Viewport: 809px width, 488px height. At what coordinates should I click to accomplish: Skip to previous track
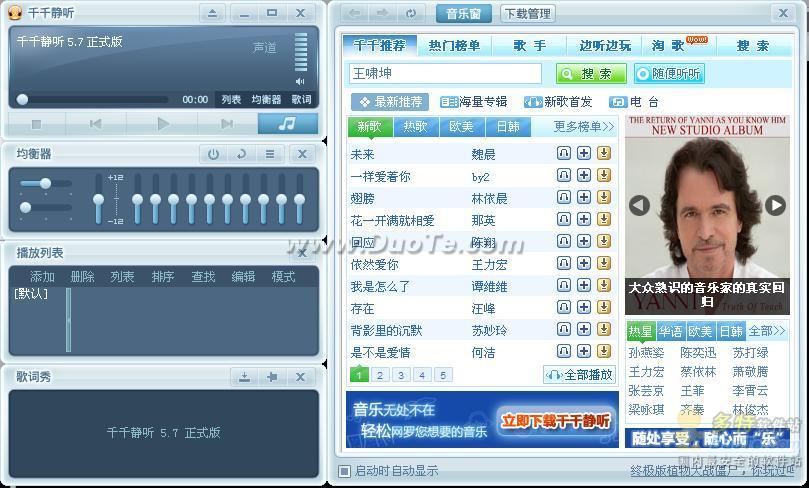95,124
